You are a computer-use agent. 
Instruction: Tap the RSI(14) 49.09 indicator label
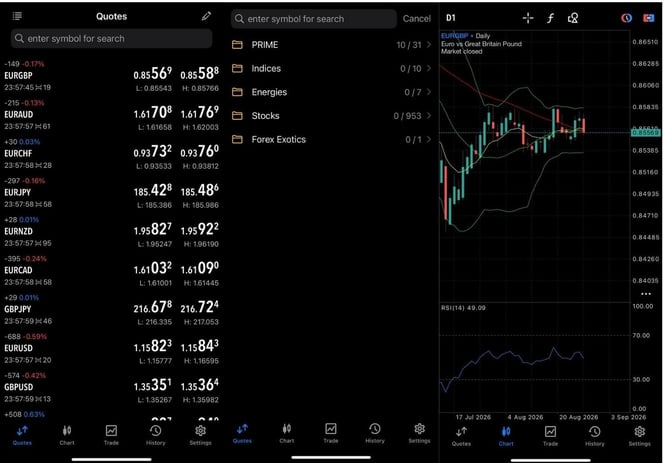click(463, 308)
